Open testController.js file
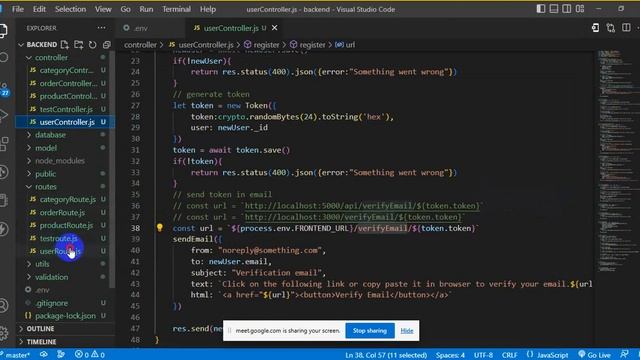The image size is (640, 360). coord(66,109)
